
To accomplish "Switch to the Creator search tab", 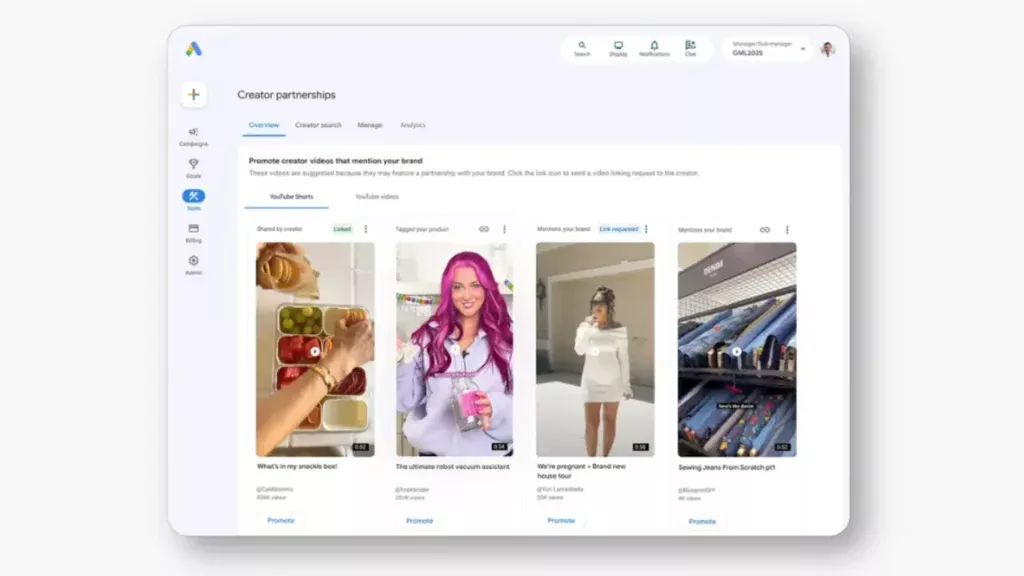I will (318, 125).
